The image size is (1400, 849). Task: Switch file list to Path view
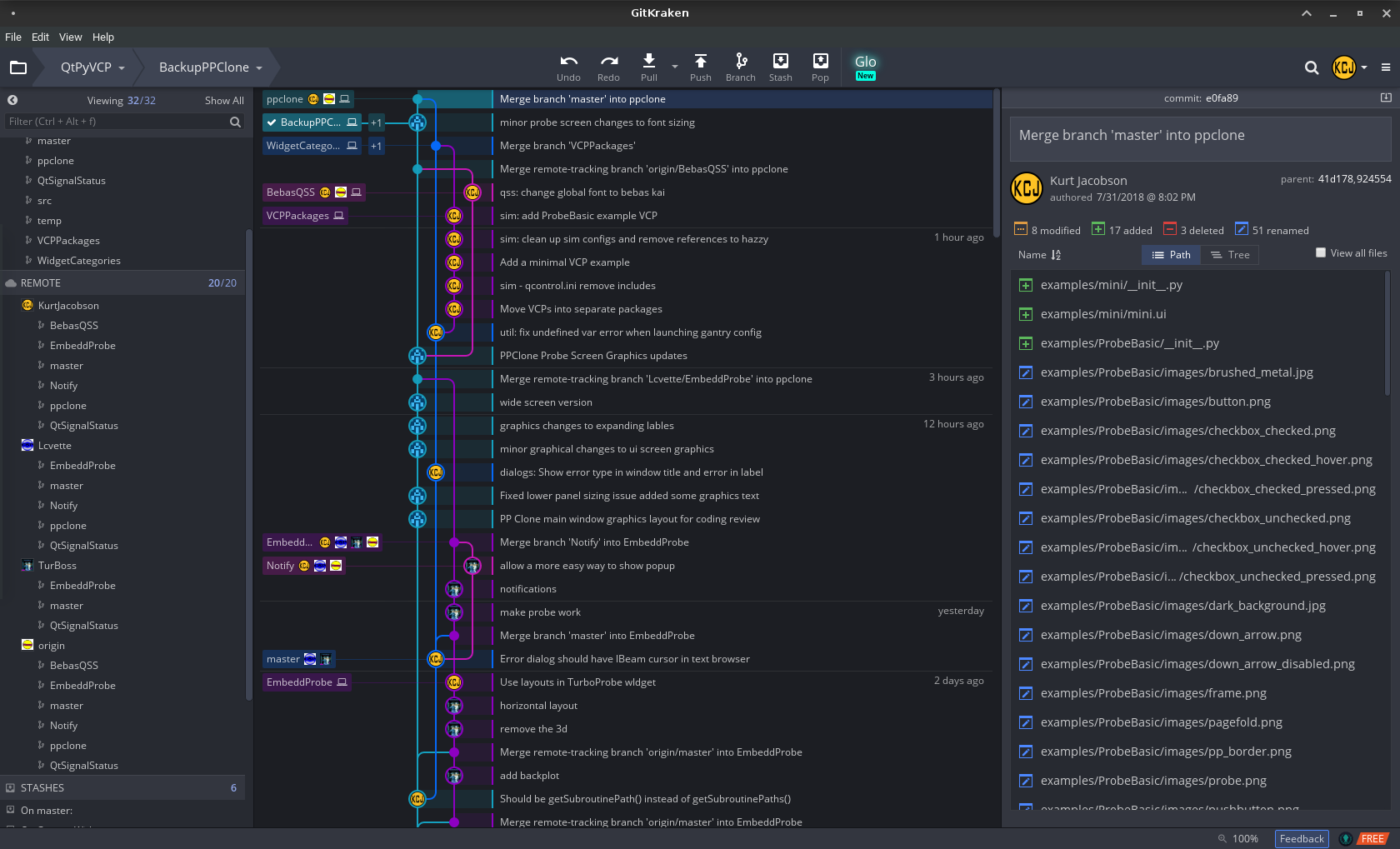tap(1171, 255)
